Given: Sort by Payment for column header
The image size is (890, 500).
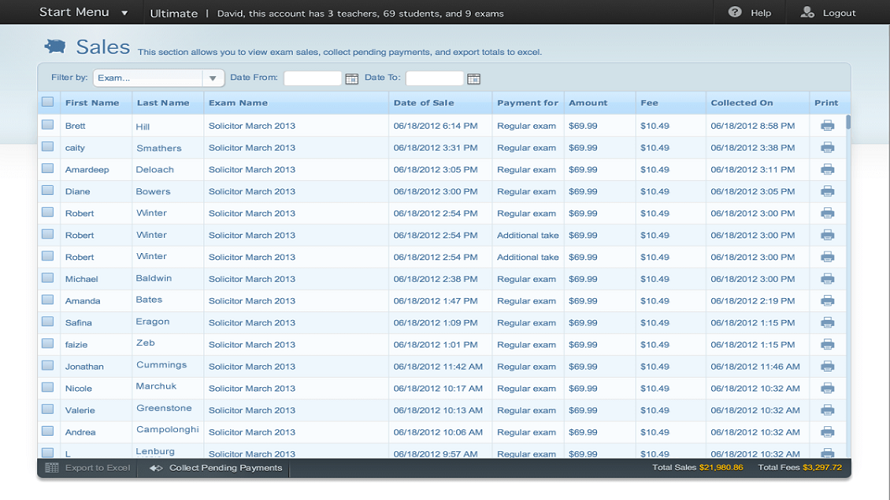Looking at the screenshot, I should click(x=527, y=103).
